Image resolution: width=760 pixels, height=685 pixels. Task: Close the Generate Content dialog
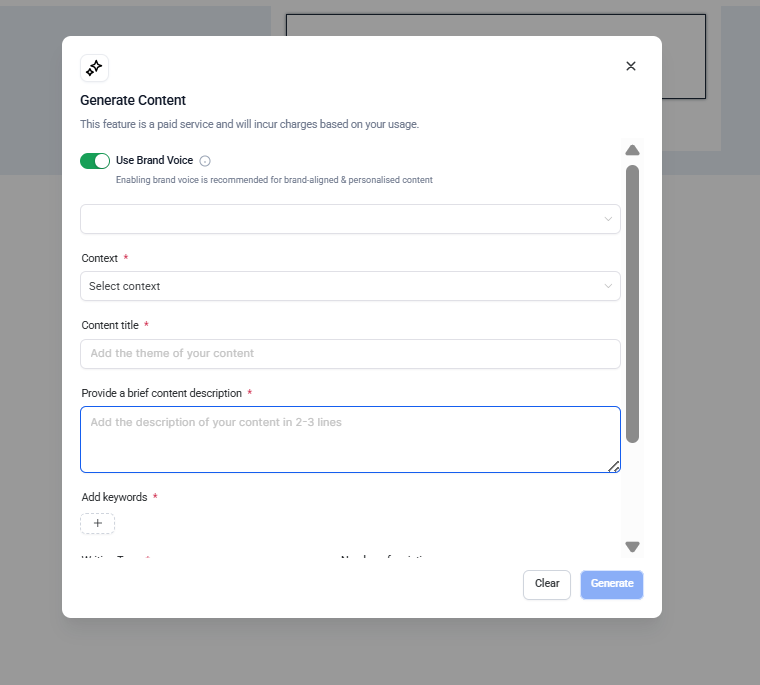(x=631, y=66)
